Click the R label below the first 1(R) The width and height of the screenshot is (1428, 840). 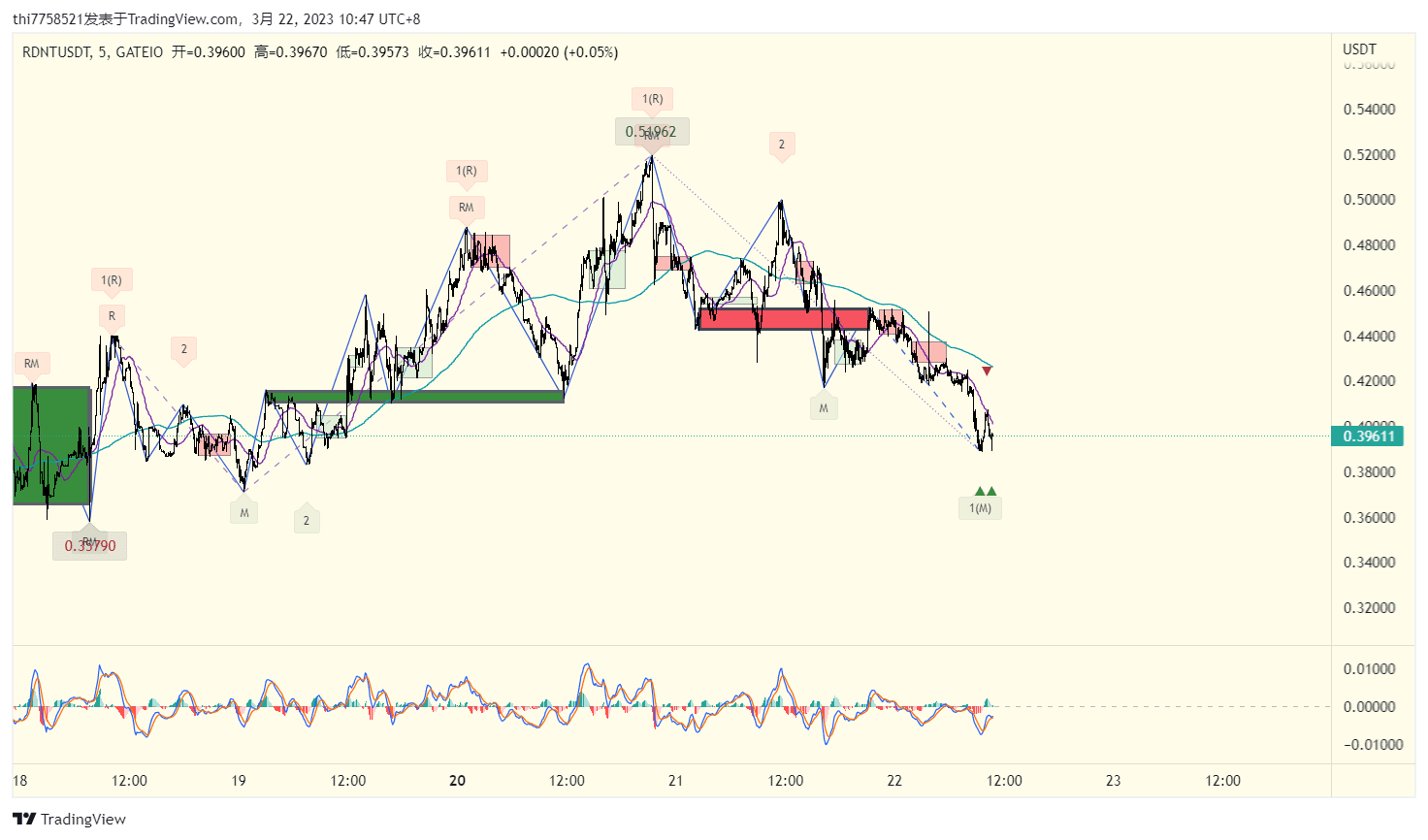pyautogui.click(x=112, y=316)
